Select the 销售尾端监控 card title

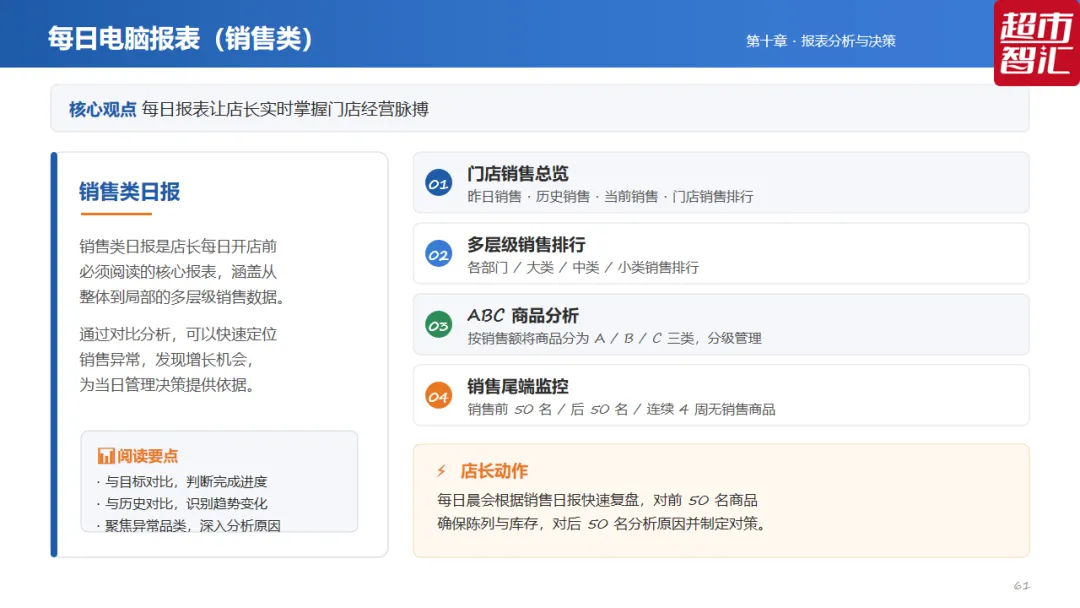coord(518,386)
